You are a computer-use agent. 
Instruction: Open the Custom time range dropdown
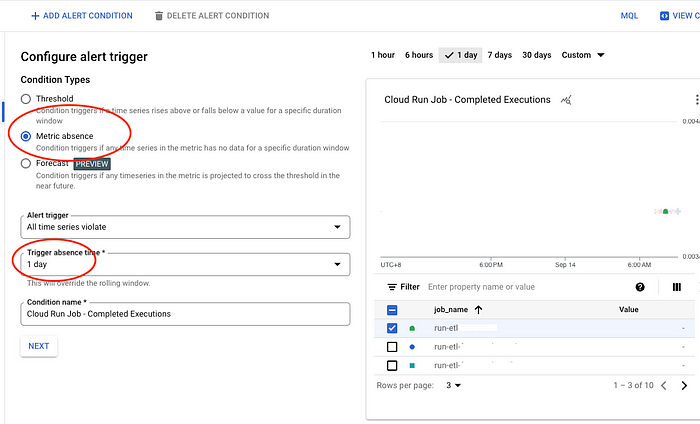pos(583,55)
